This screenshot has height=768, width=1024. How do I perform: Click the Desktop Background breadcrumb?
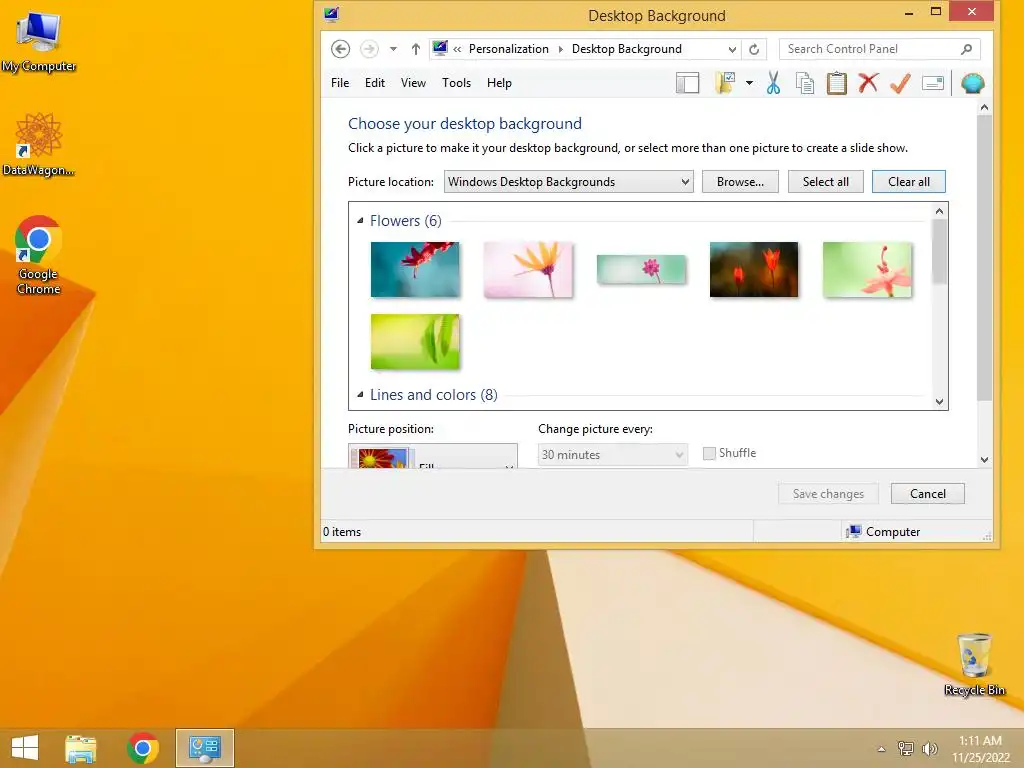(626, 49)
